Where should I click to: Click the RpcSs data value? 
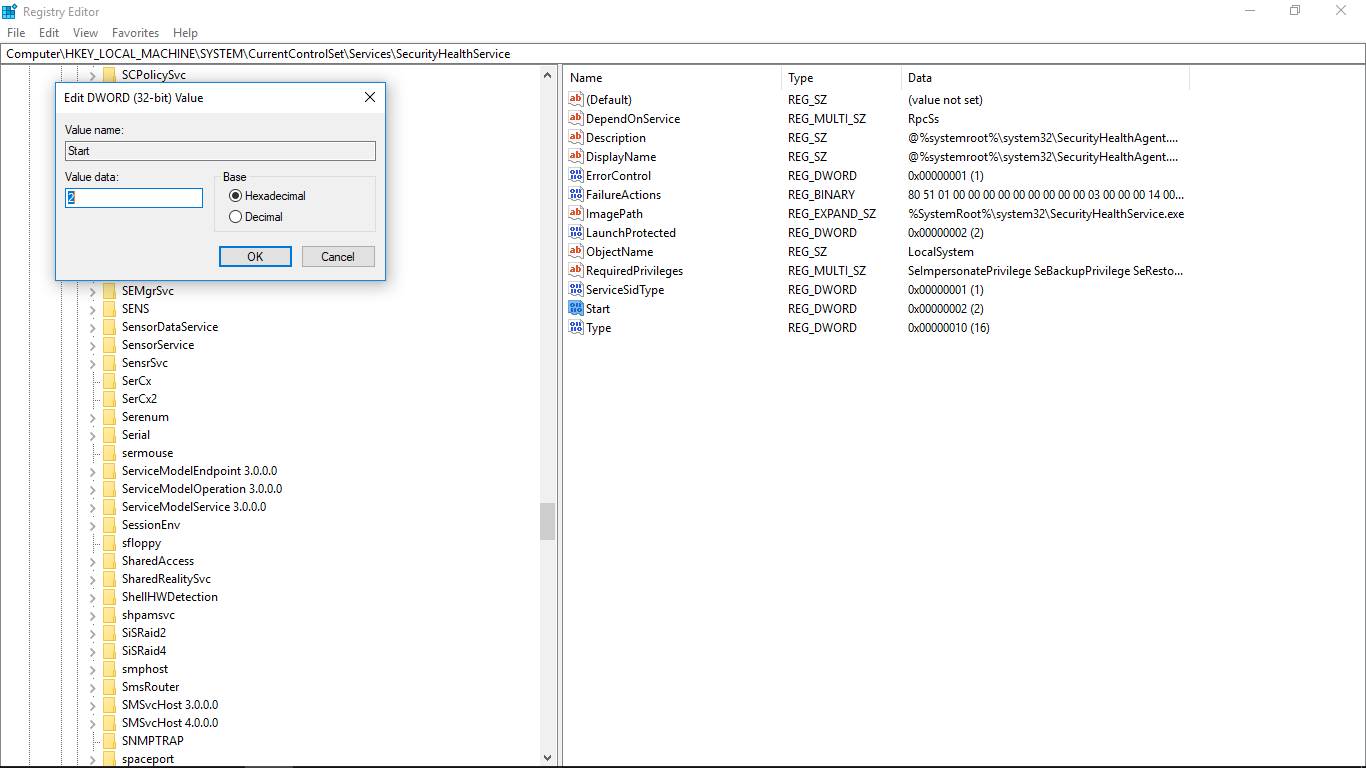click(x=923, y=119)
